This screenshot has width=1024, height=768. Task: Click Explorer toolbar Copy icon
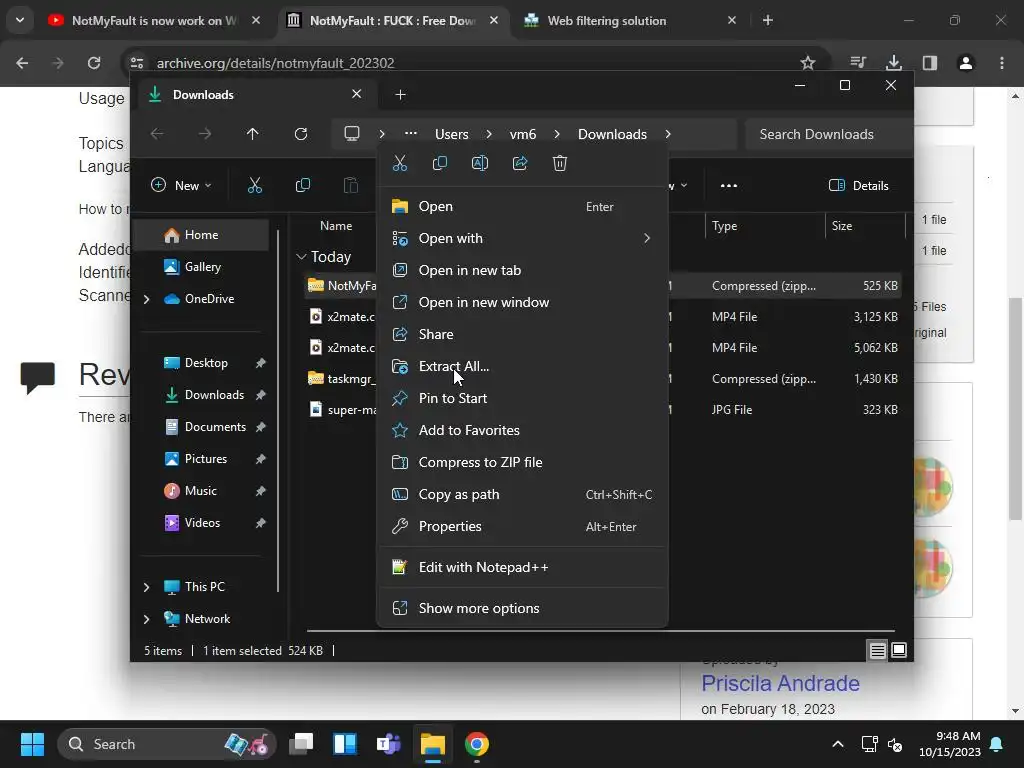[302, 185]
